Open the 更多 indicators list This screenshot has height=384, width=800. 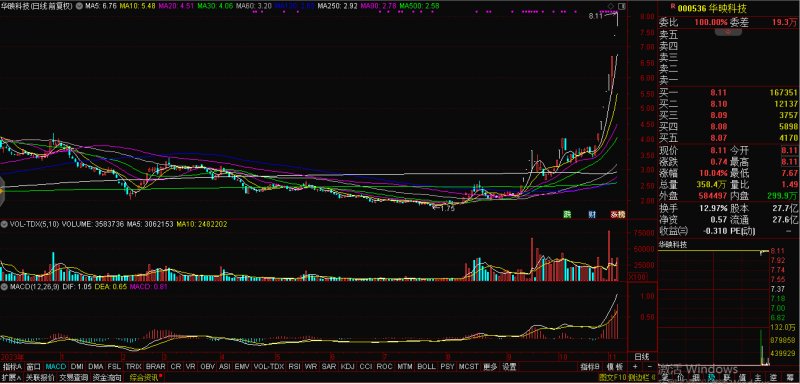pos(490,367)
